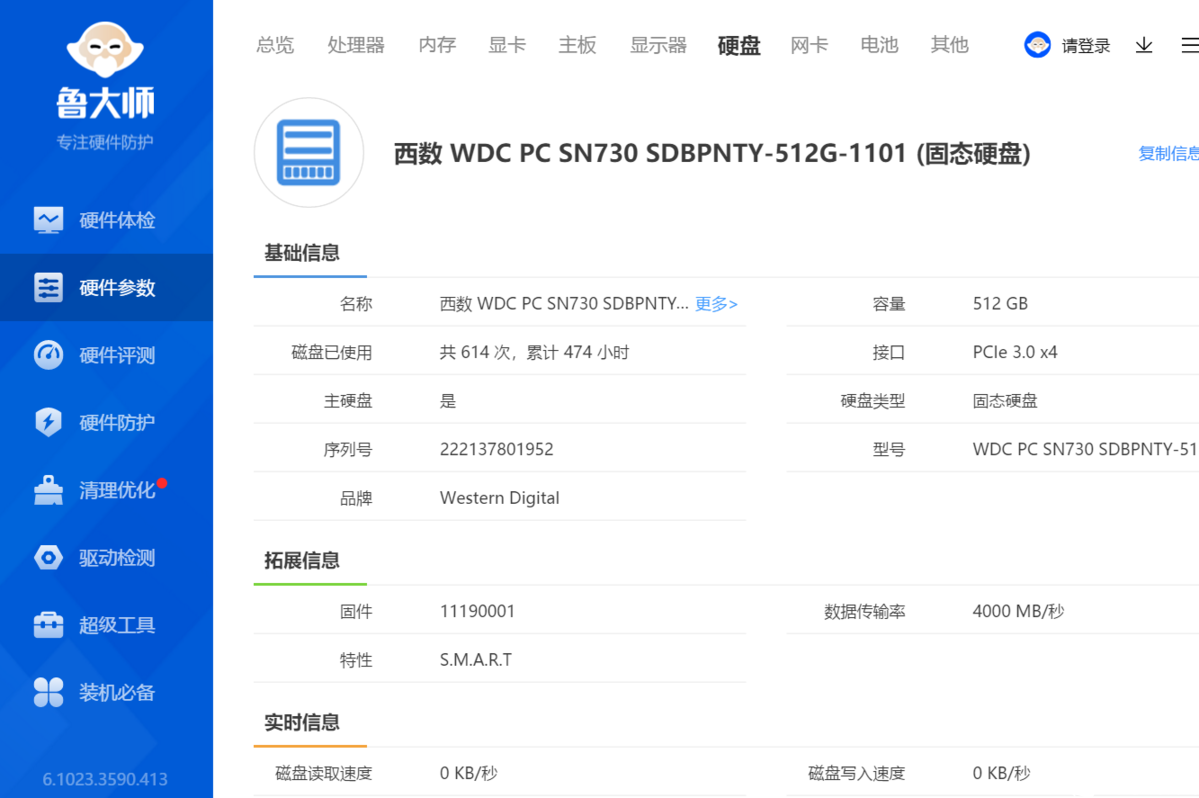The width and height of the screenshot is (1199, 798).
Task: Click the S.M.A.R.T feature value
Action: (476, 660)
